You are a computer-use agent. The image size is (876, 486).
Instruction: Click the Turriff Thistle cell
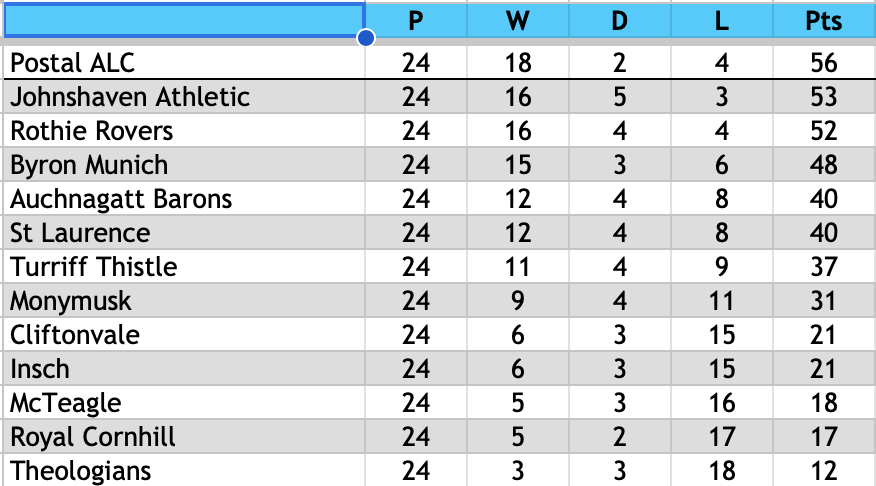point(184,267)
